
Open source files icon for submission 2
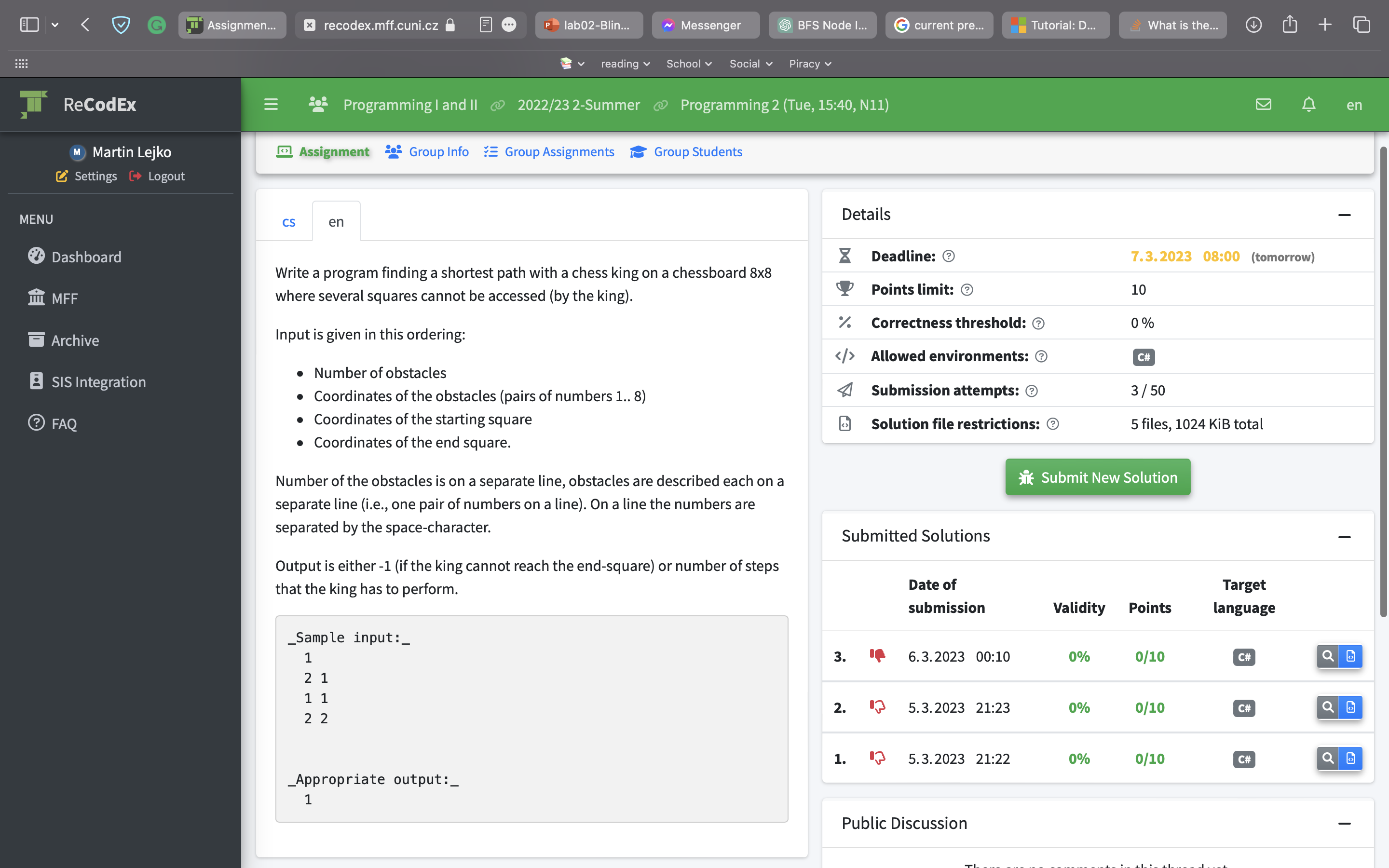pyautogui.click(x=1350, y=707)
